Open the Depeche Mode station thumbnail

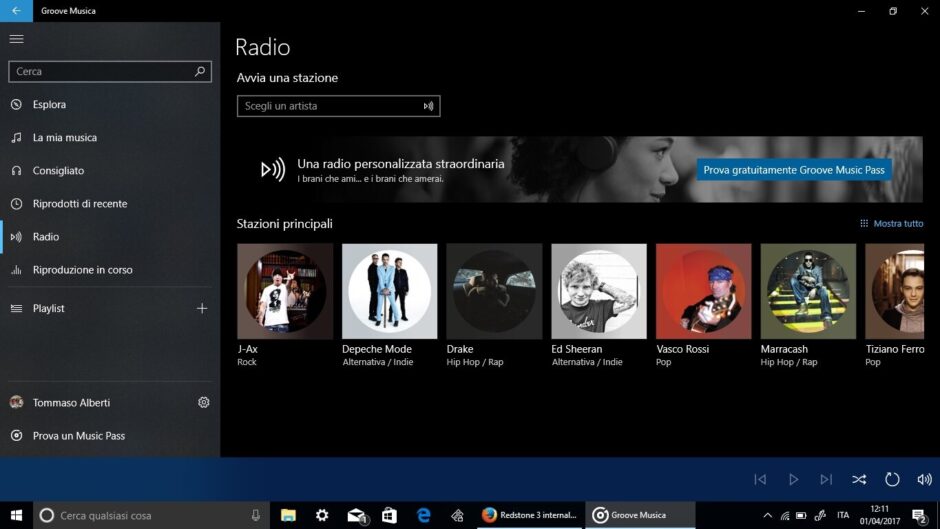(x=390, y=291)
